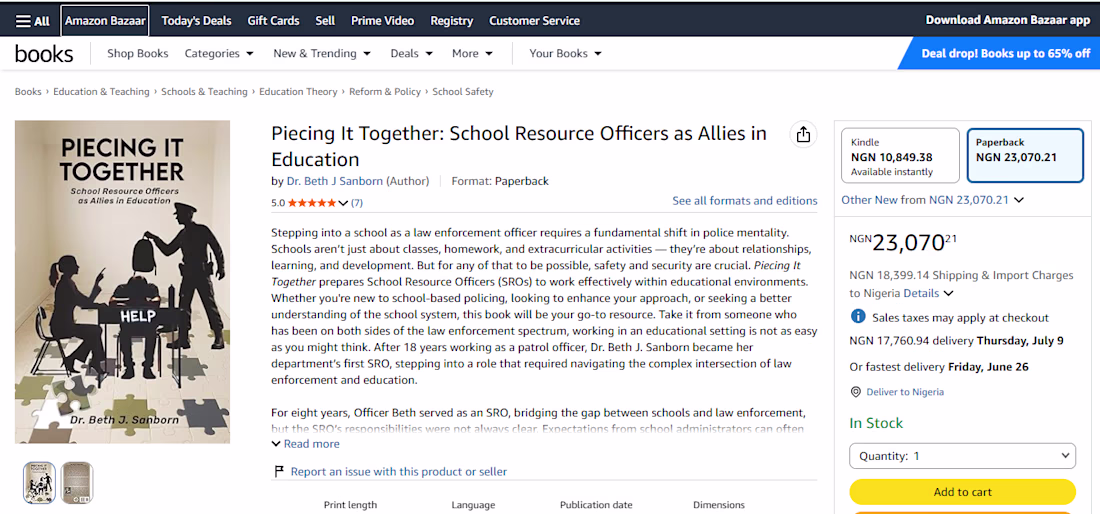Click the Print length label
Screen dimensions: 1100x514
pyautogui.click(x=350, y=505)
